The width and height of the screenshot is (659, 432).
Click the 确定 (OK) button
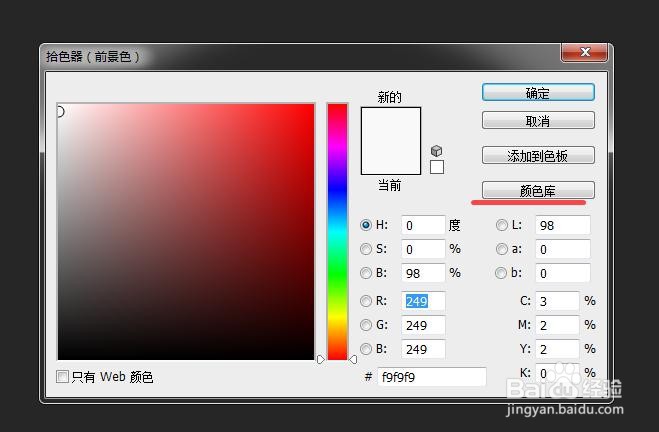click(538, 92)
